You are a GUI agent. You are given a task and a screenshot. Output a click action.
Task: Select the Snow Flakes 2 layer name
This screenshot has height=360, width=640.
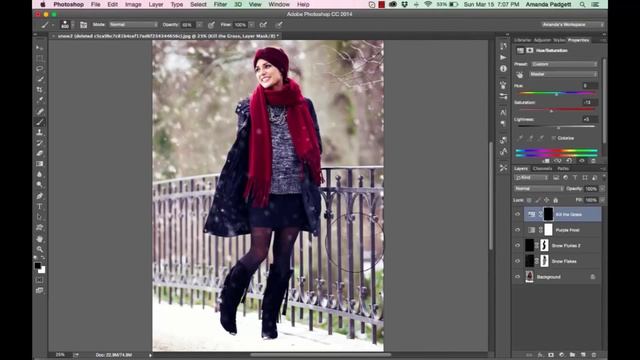pos(566,246)
